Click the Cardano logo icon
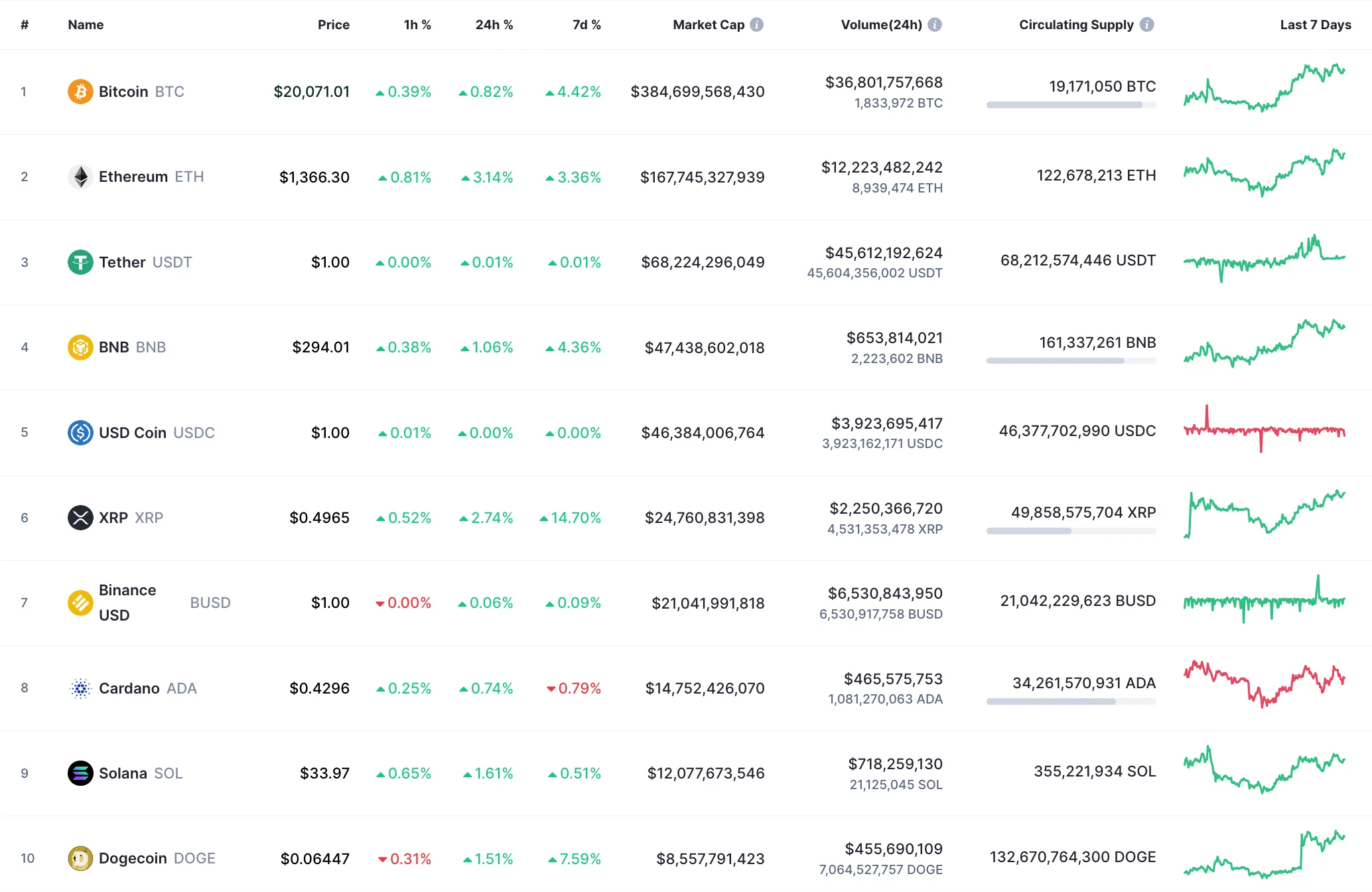This screenshot has width=1372, height=892. click(x=80, y=688)
